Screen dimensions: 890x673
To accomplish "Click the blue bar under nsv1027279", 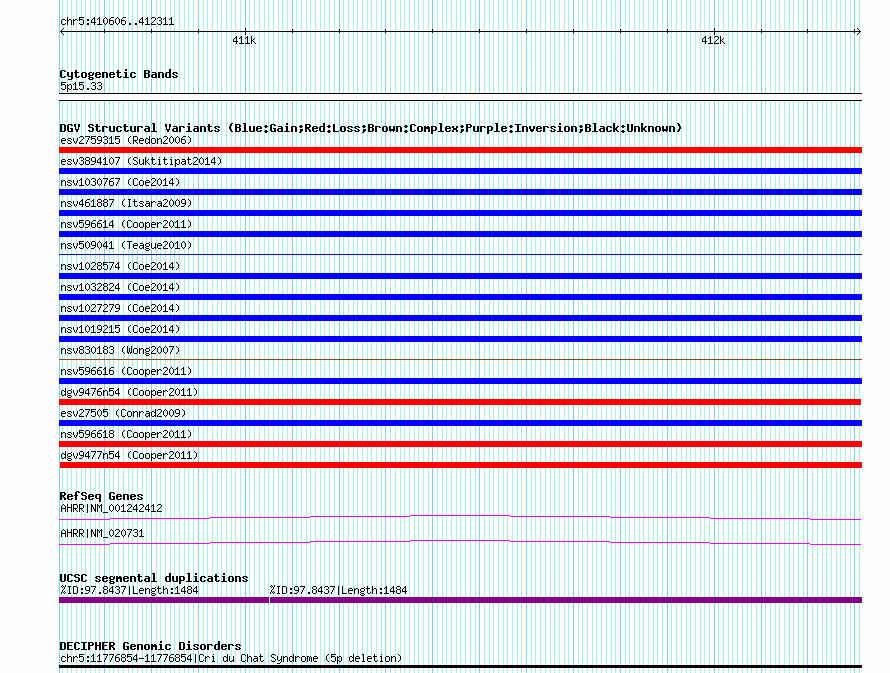I will (460, 318).
